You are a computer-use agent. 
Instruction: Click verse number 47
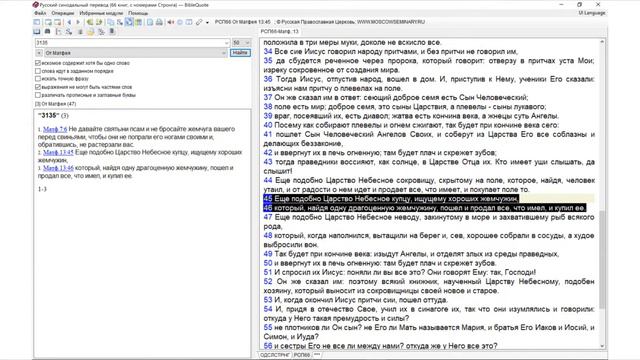coord(268,217)
